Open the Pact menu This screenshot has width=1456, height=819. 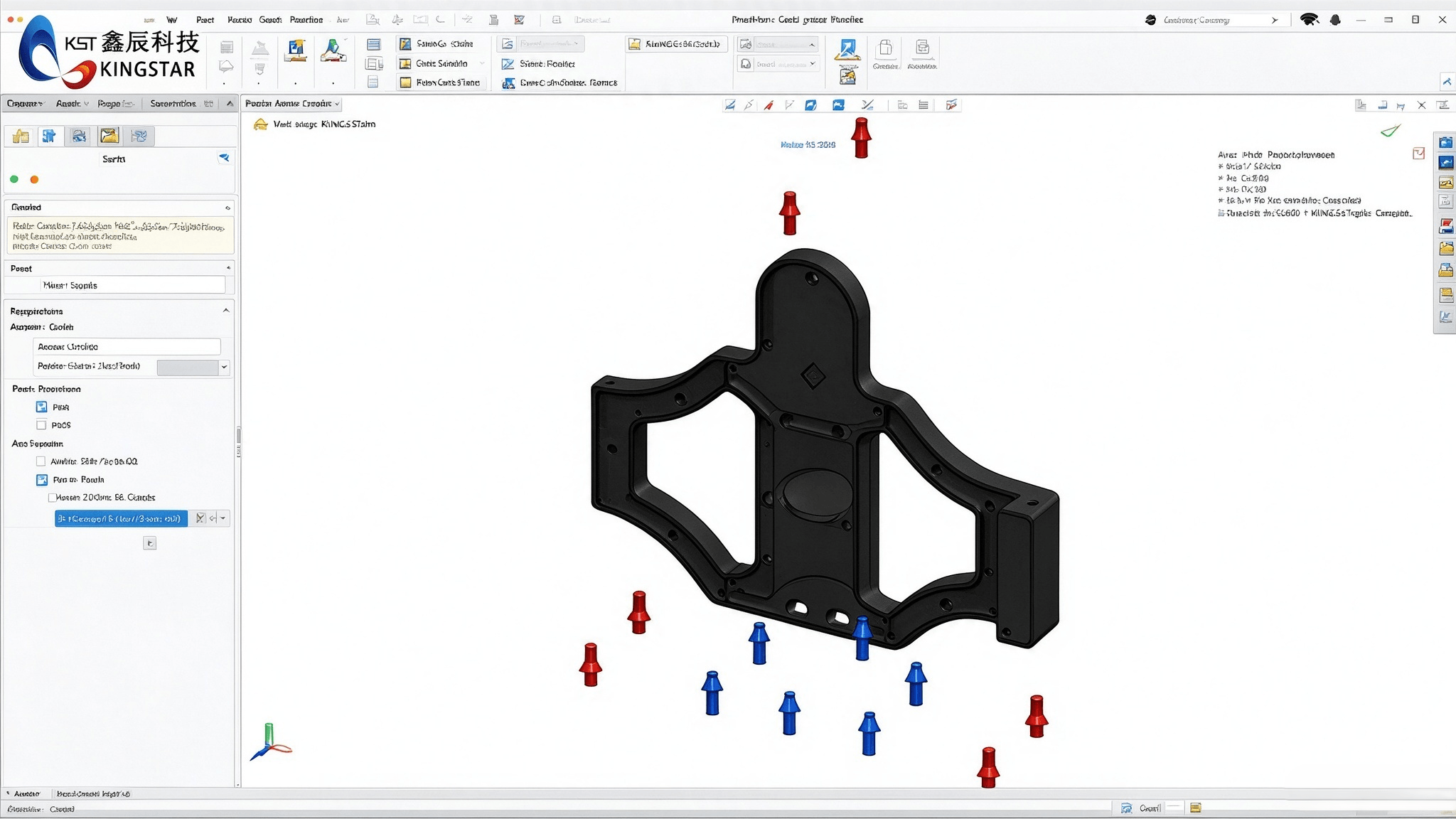tap(205, 20)
